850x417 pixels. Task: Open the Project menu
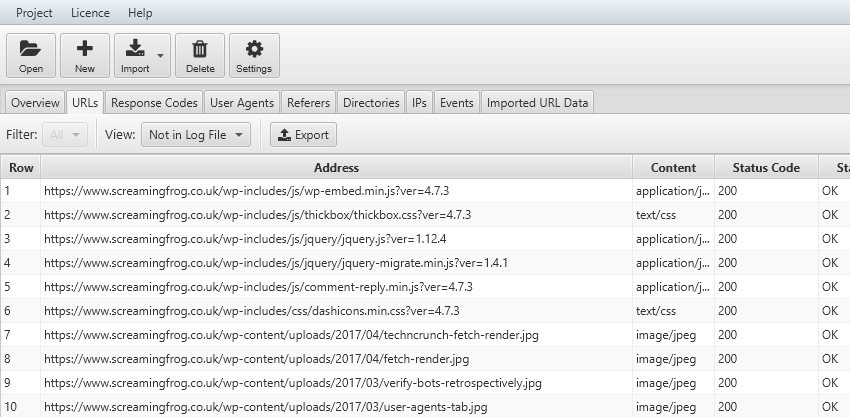(x=34, y=13)
